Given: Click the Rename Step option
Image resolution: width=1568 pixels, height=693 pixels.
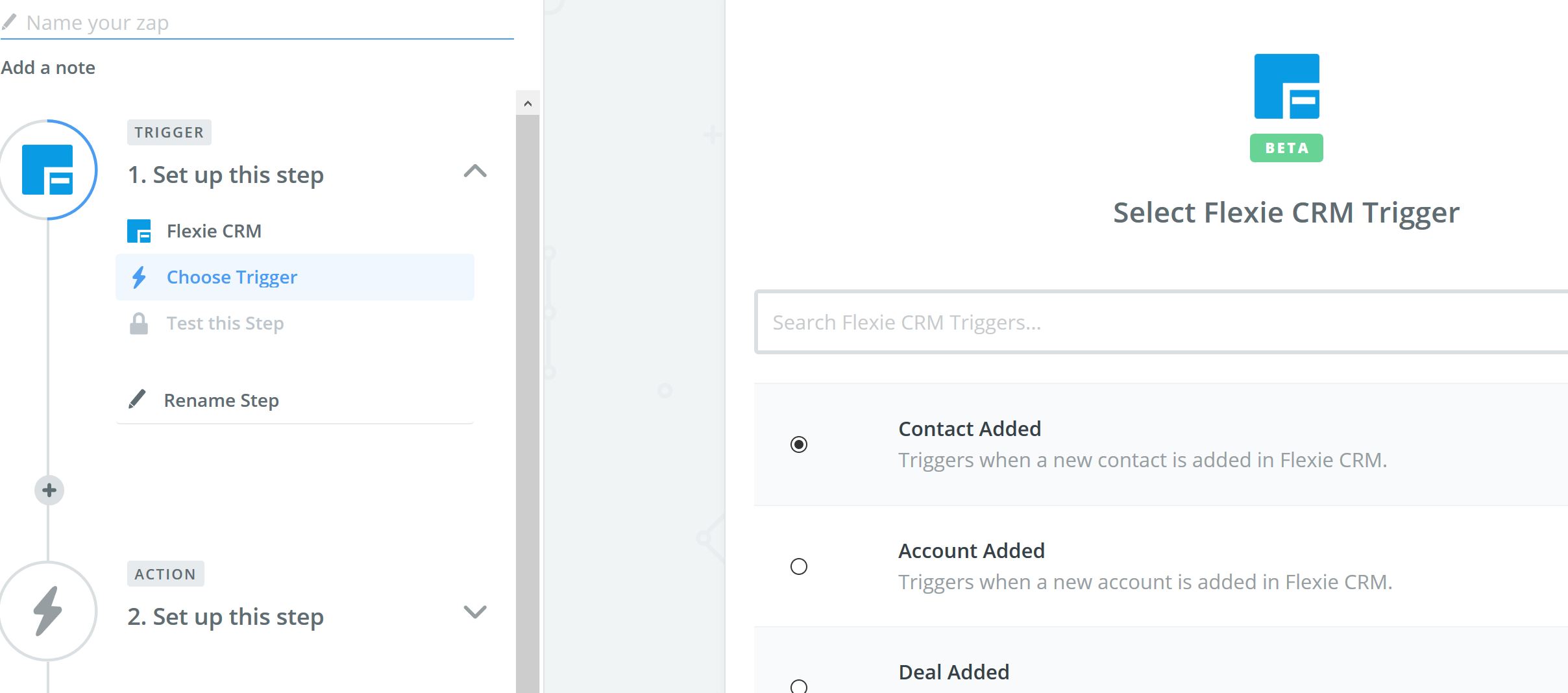Looking at the screenshot, I should pos(221,400).
